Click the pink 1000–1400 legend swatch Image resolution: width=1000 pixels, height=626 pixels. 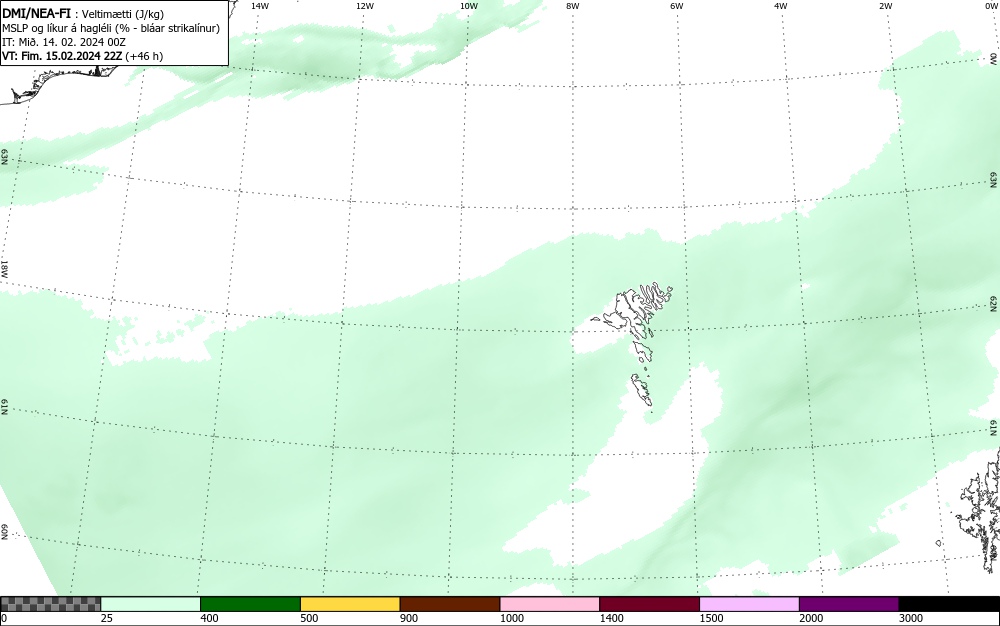click(550, 604)
